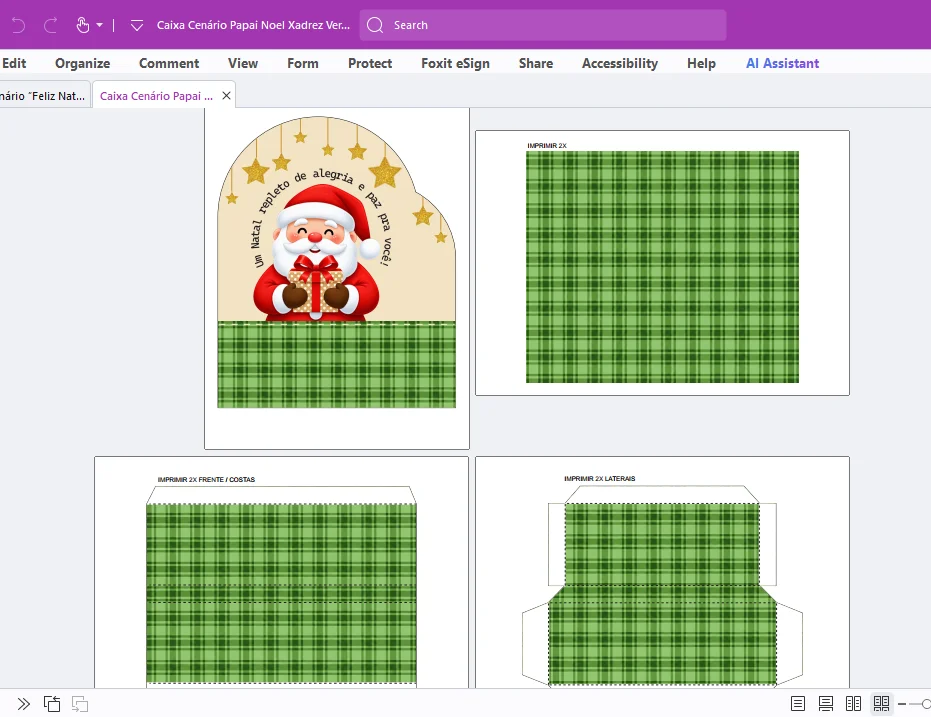Open the Hand tool dropdown arrow
This screenshot has width=931, height=717.
(x=100, y=25)
